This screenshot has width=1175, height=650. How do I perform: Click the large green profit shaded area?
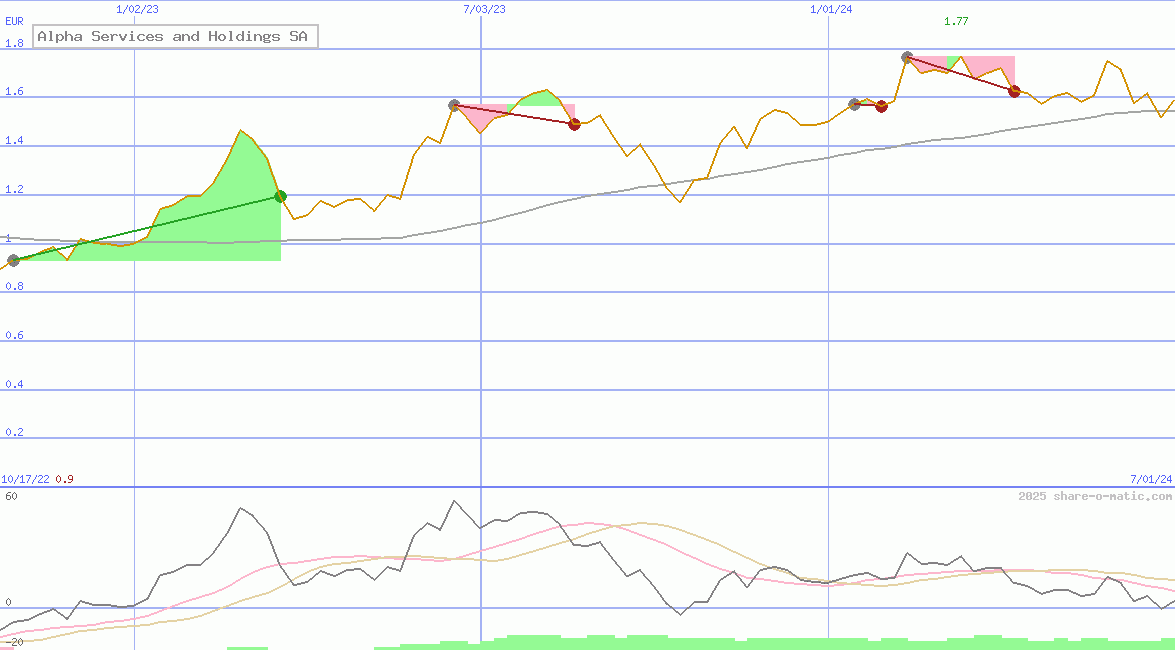[225, 215]
